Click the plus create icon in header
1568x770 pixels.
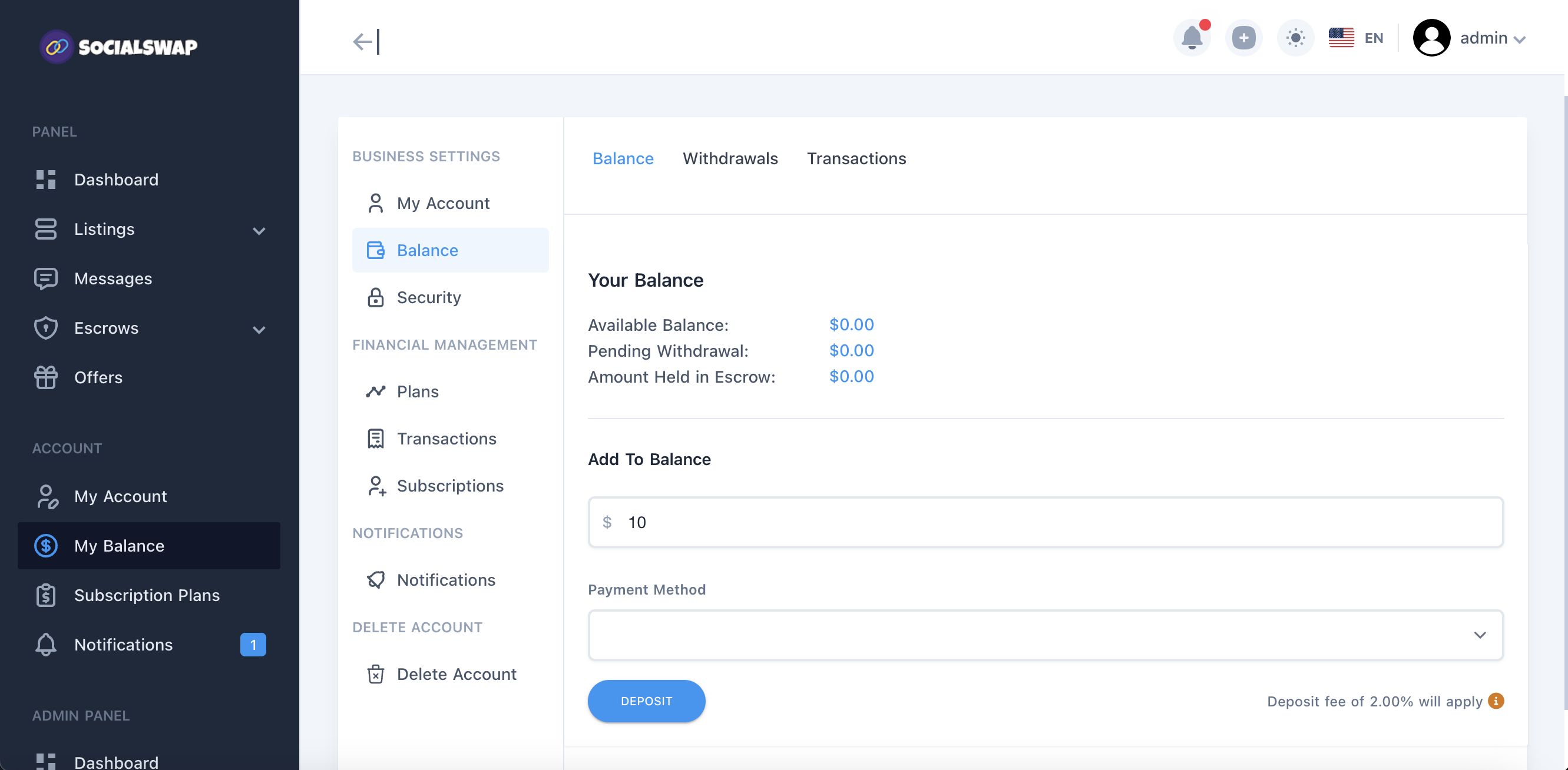[x=1243, y=38]
